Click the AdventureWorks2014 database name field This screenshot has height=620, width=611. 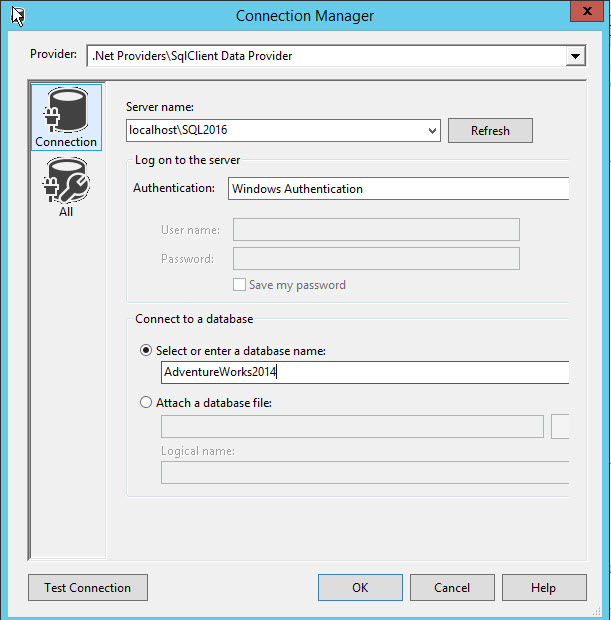[365, 372]
